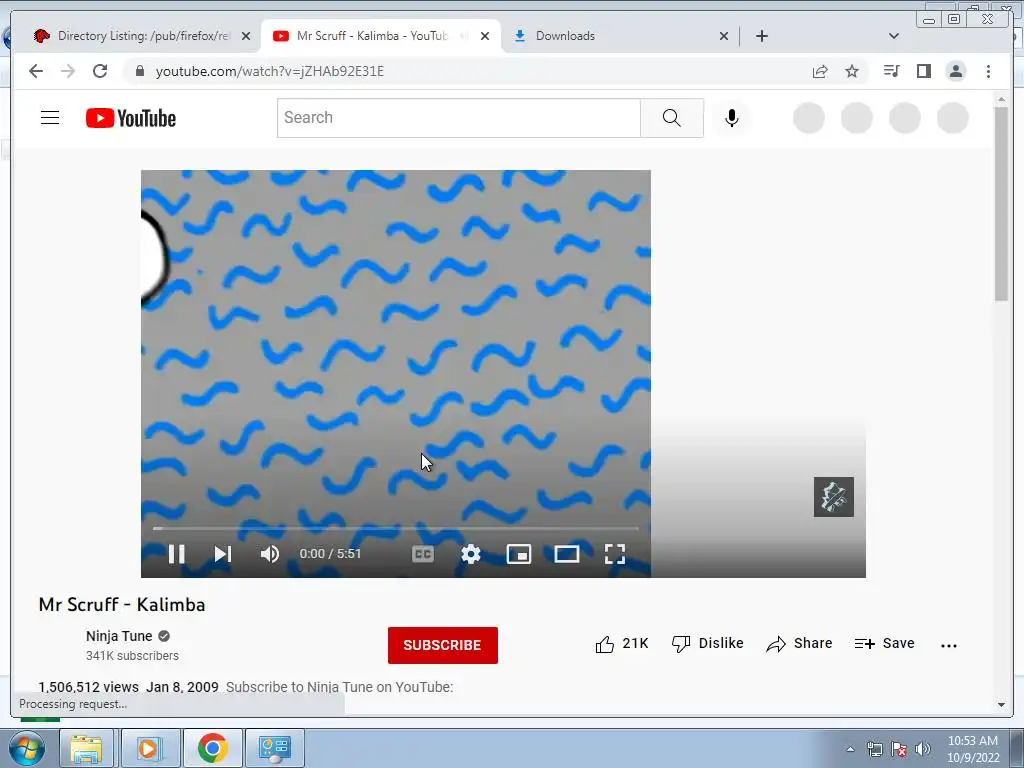The height and width of the screenshot is (768, 1024).
Task: Share the video
Action: pyautogui.click(x=799, y=644)
